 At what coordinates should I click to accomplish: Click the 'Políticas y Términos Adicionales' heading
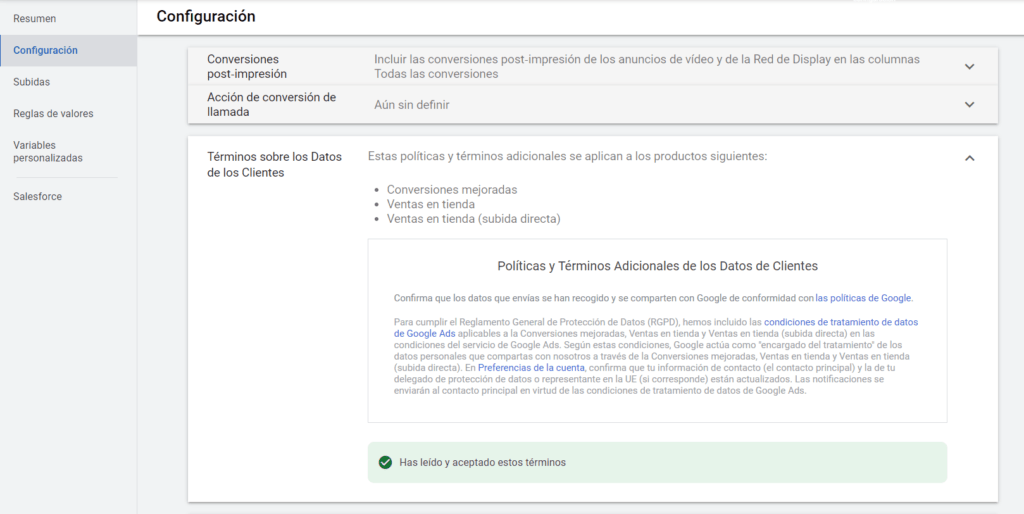658,266
